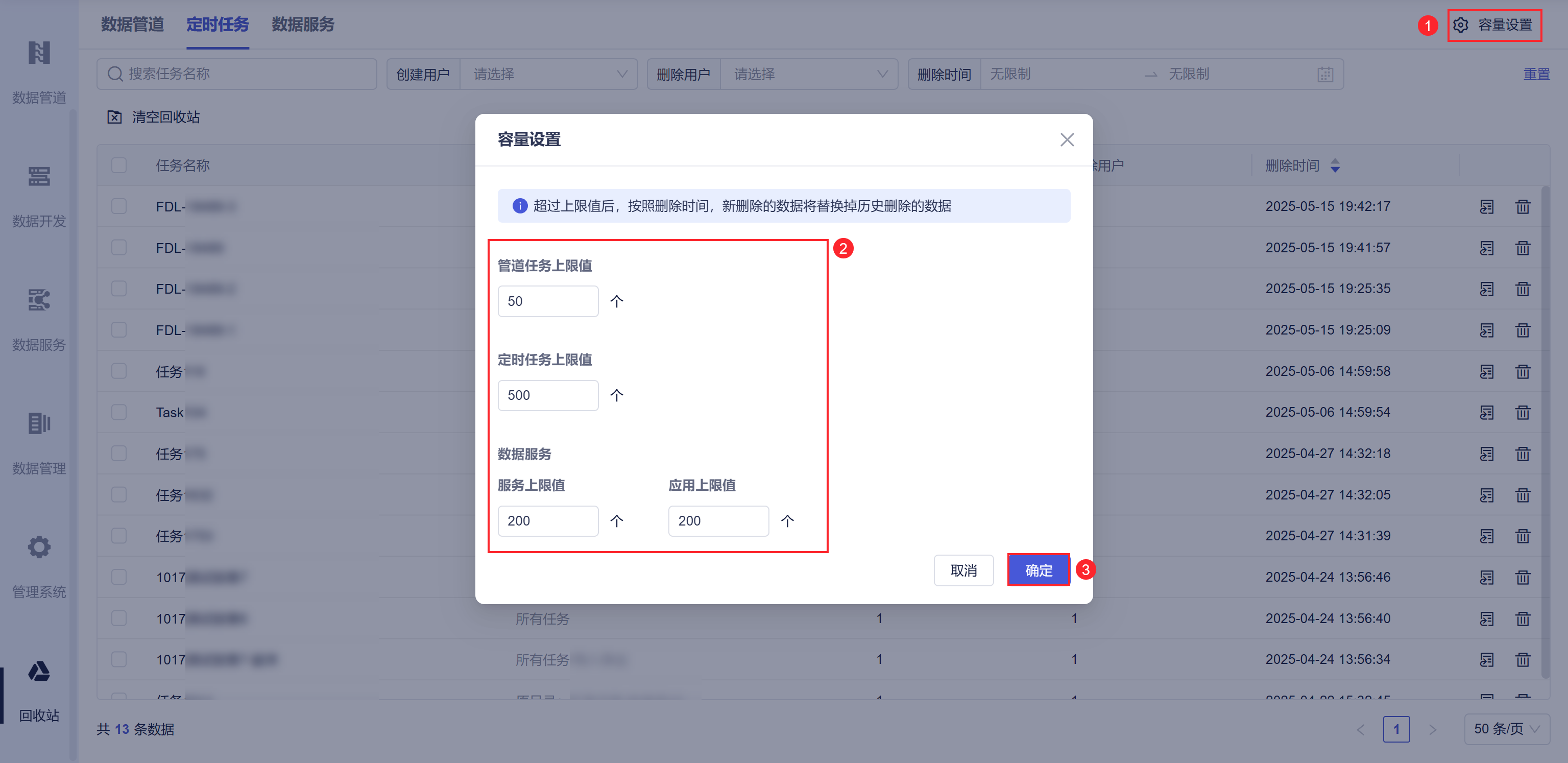Image resolution: width=1568 pixels, height=763 pixels.
Task: Open the 管理系统 gear icon
Action: coord(39,547)
